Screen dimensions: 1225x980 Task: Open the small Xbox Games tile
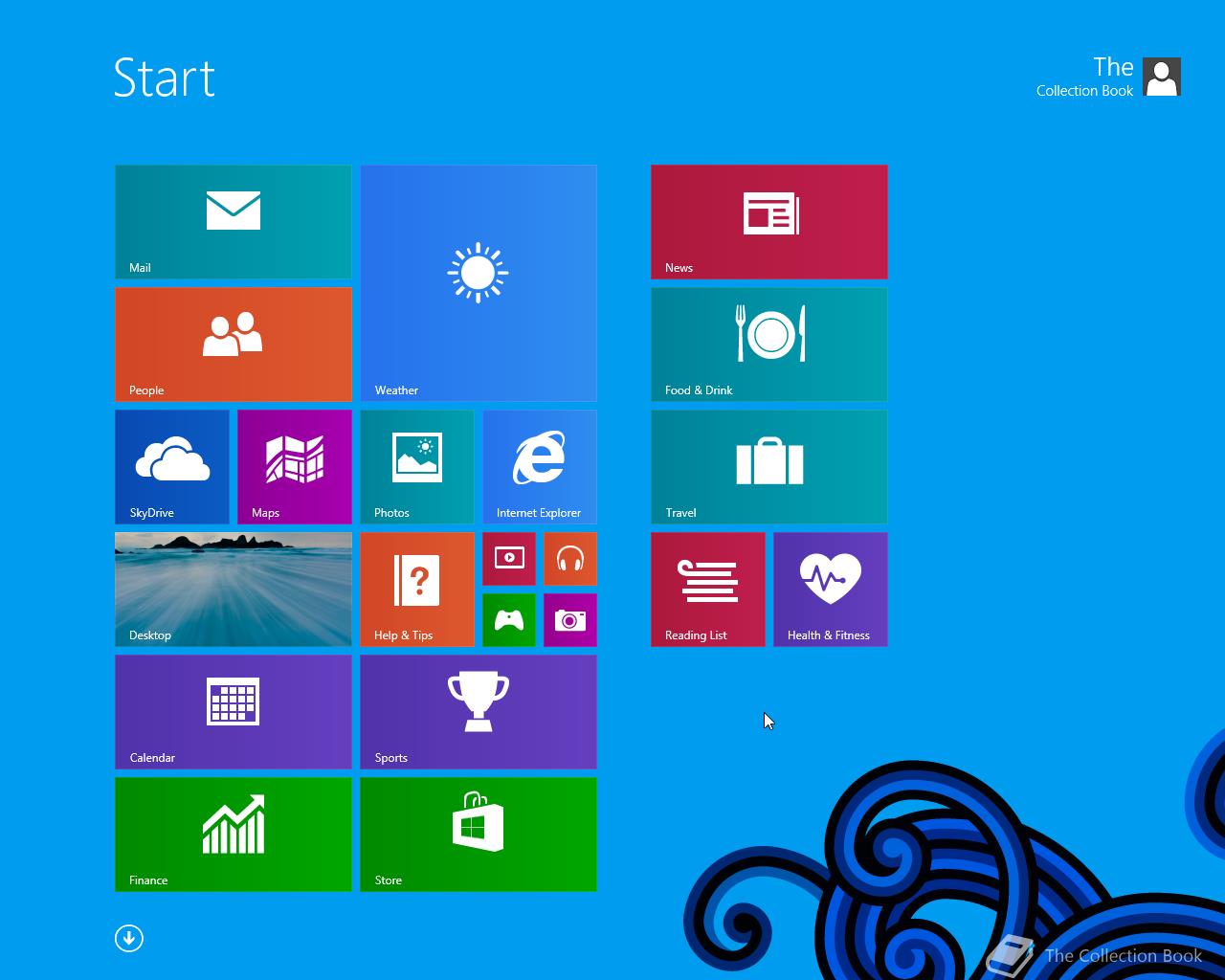509,620
